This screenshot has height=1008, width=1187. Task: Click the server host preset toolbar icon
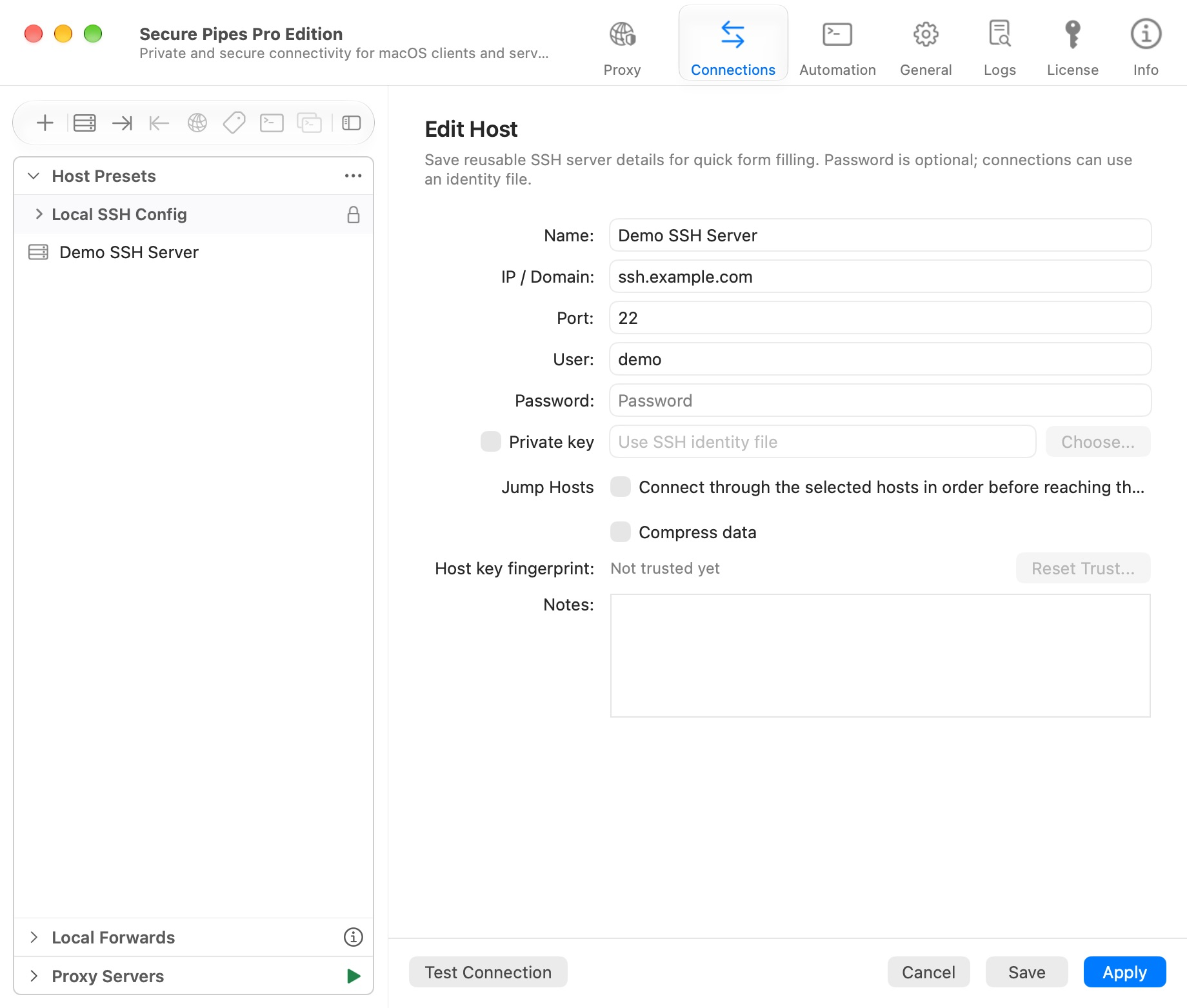(85, 123)
